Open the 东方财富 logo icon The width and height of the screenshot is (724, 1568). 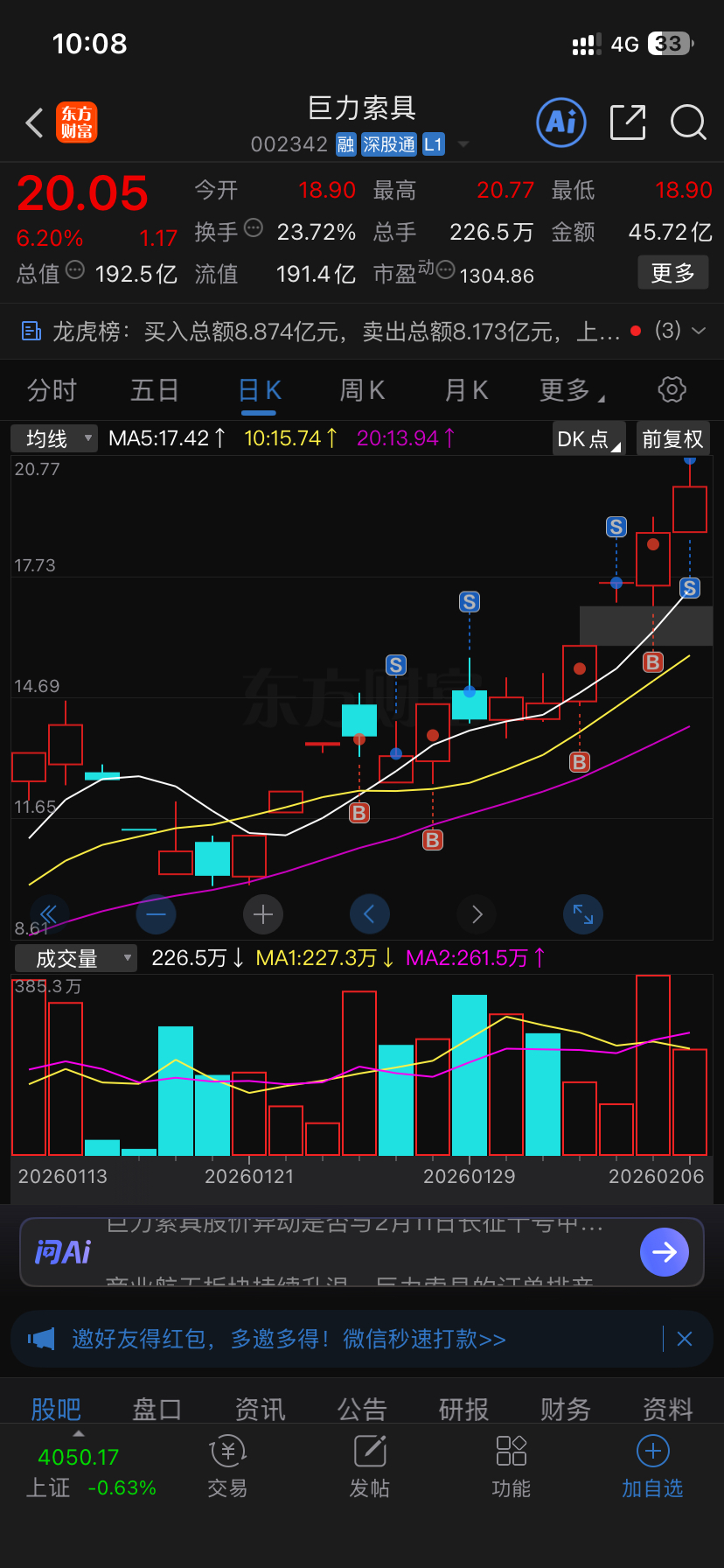pos(77,122)
